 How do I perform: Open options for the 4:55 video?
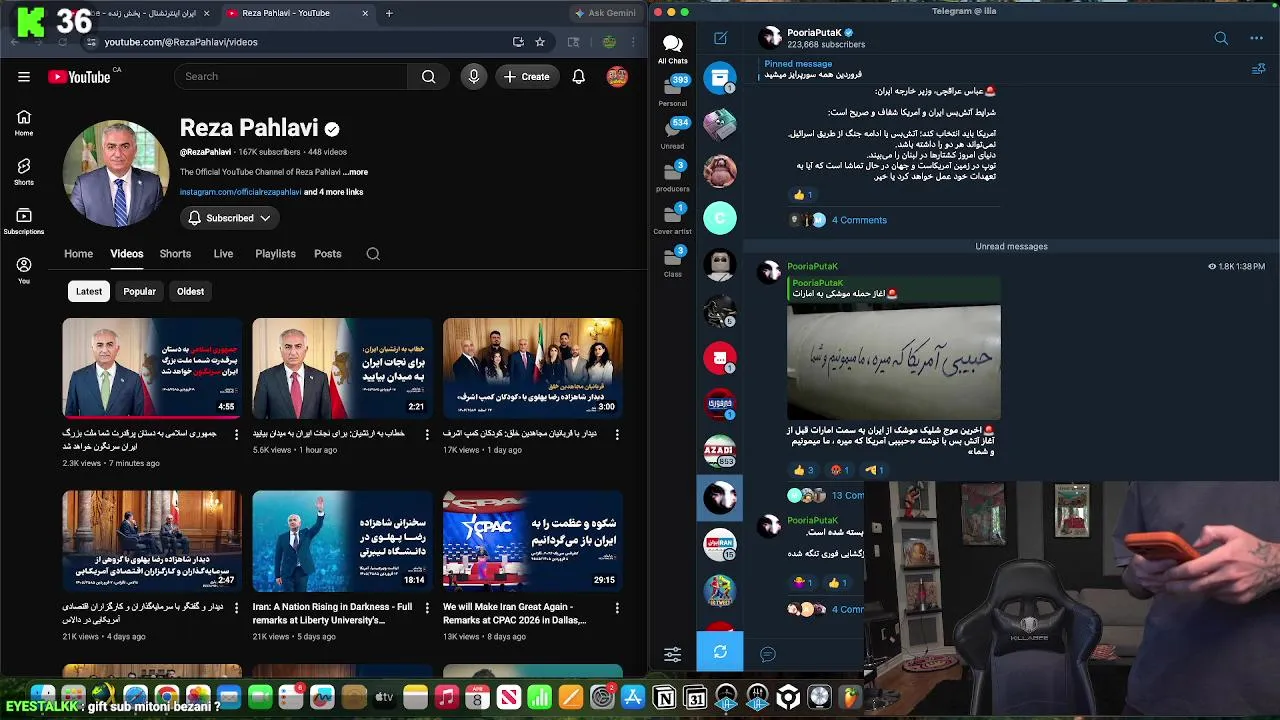click(236, 434)
